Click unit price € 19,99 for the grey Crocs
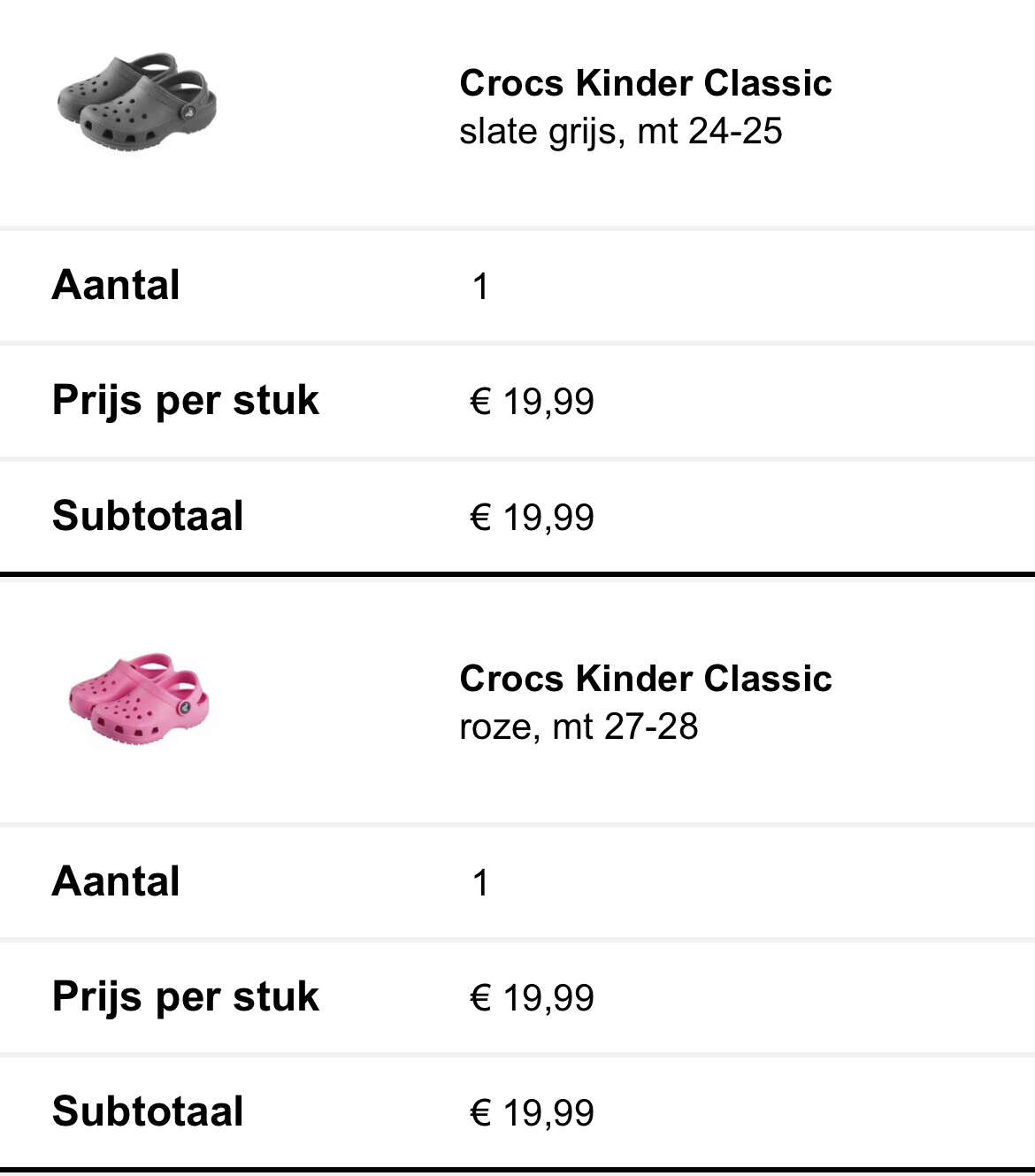Screen dimensions: 1035x1176 [x=532, y=402]
